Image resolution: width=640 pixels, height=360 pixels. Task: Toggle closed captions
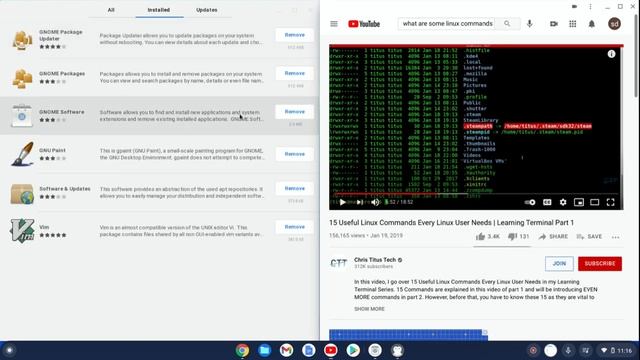[x=547, y=202]
